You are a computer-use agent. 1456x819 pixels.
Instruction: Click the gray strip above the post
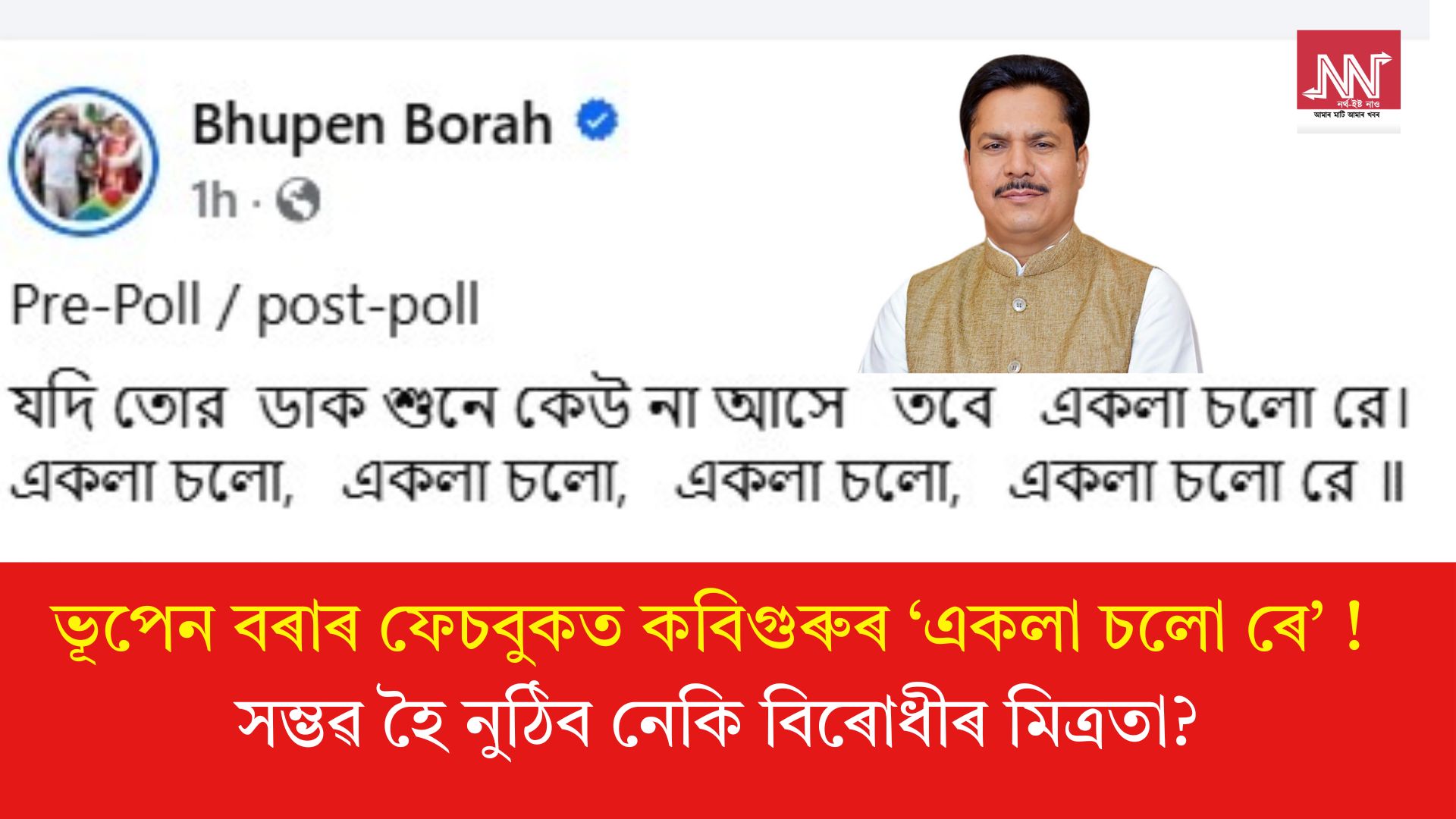pos(714,19)
